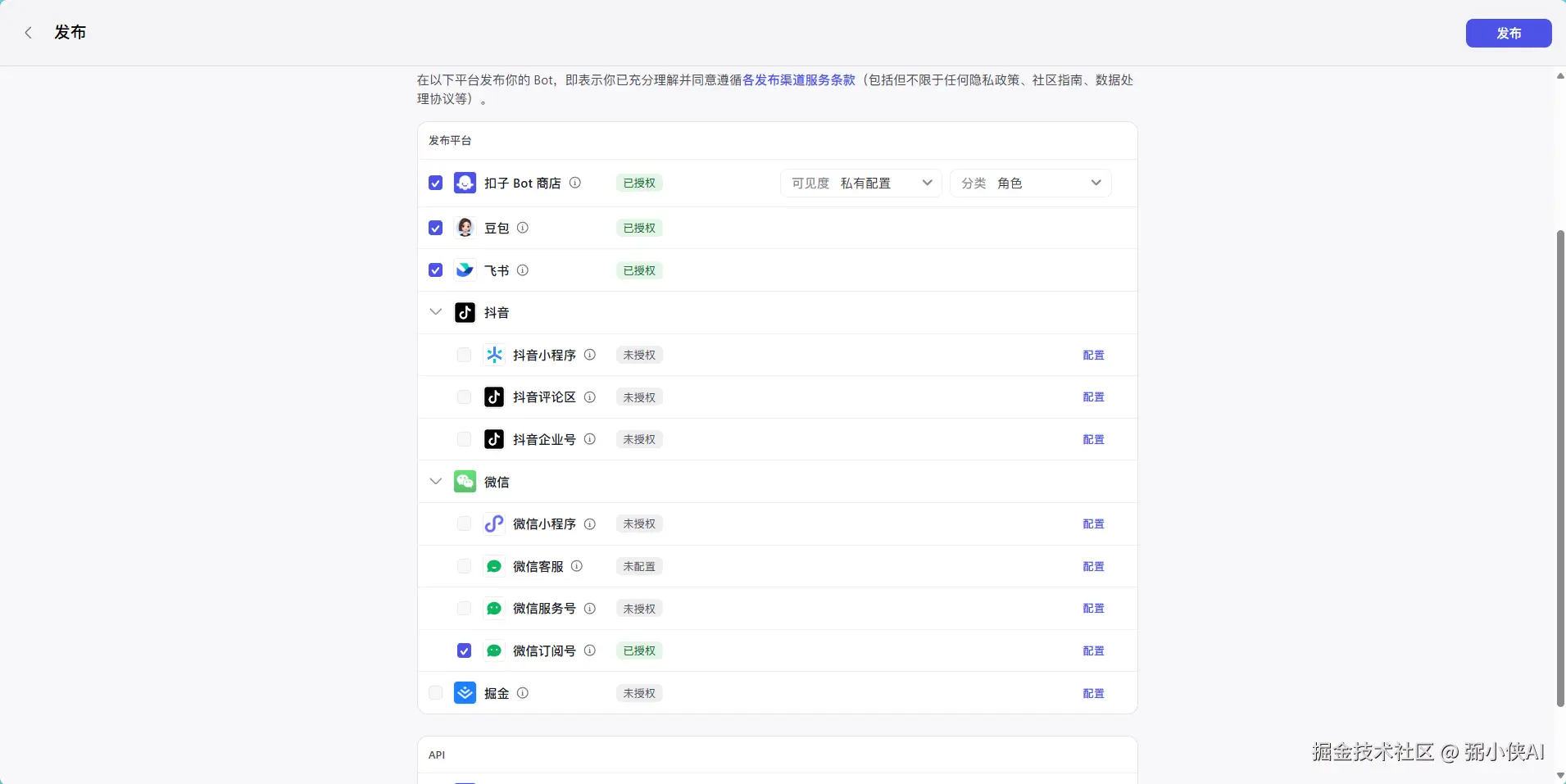Click the info icon beside 扣子 Bot 商店

[x=575, y=183]
